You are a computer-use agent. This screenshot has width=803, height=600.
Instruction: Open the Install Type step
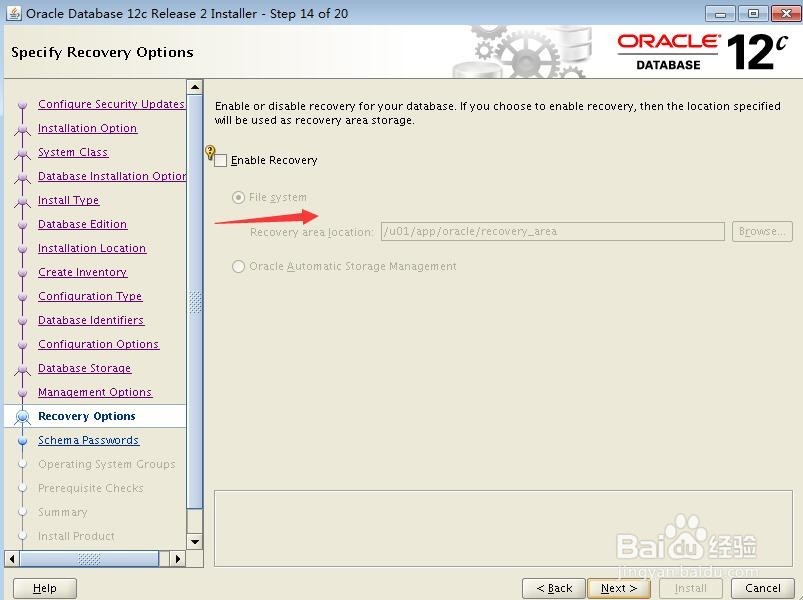(x=69, y=200)
